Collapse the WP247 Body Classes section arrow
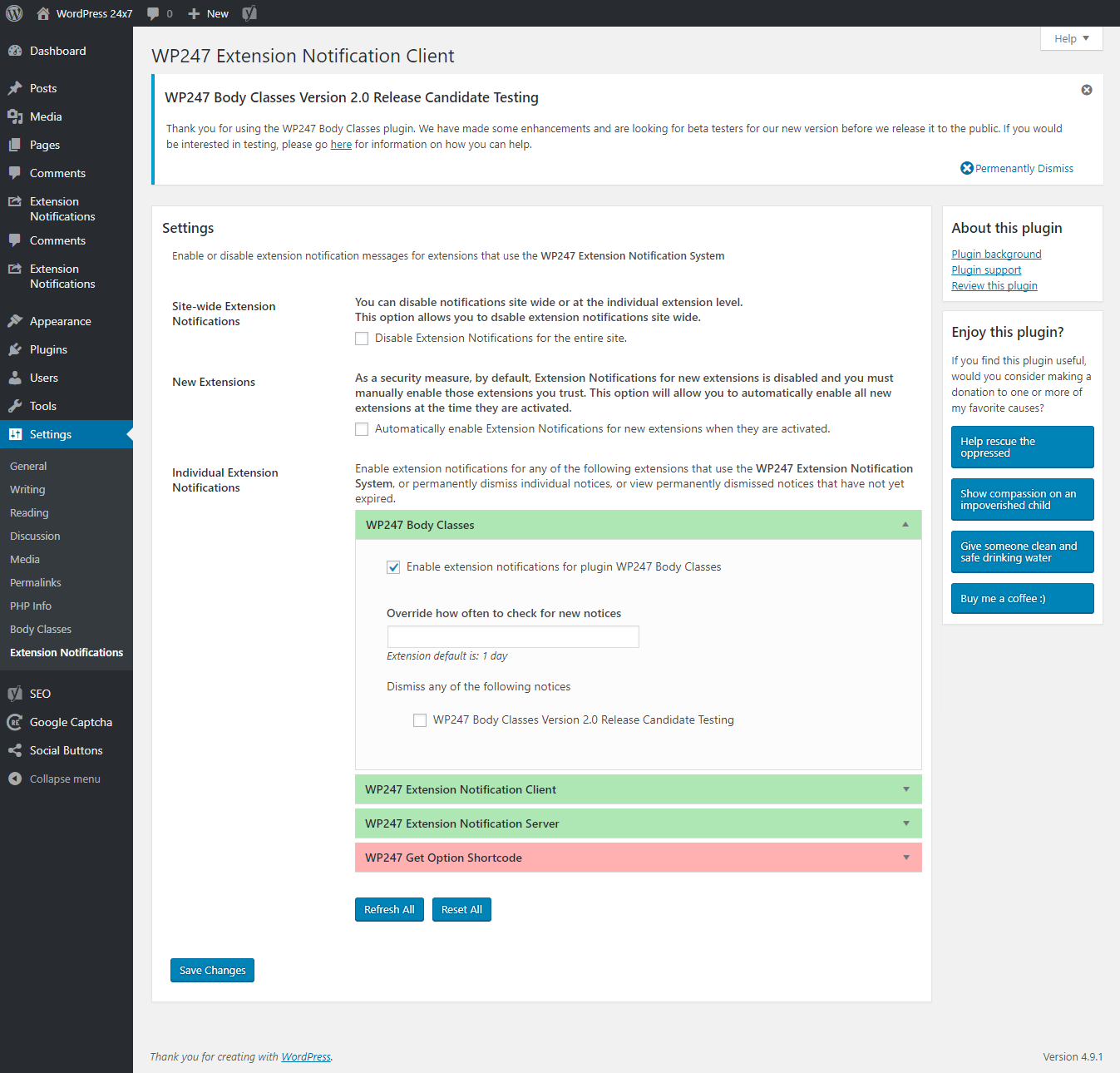Screen dimensions: 1120x1073 905,525
